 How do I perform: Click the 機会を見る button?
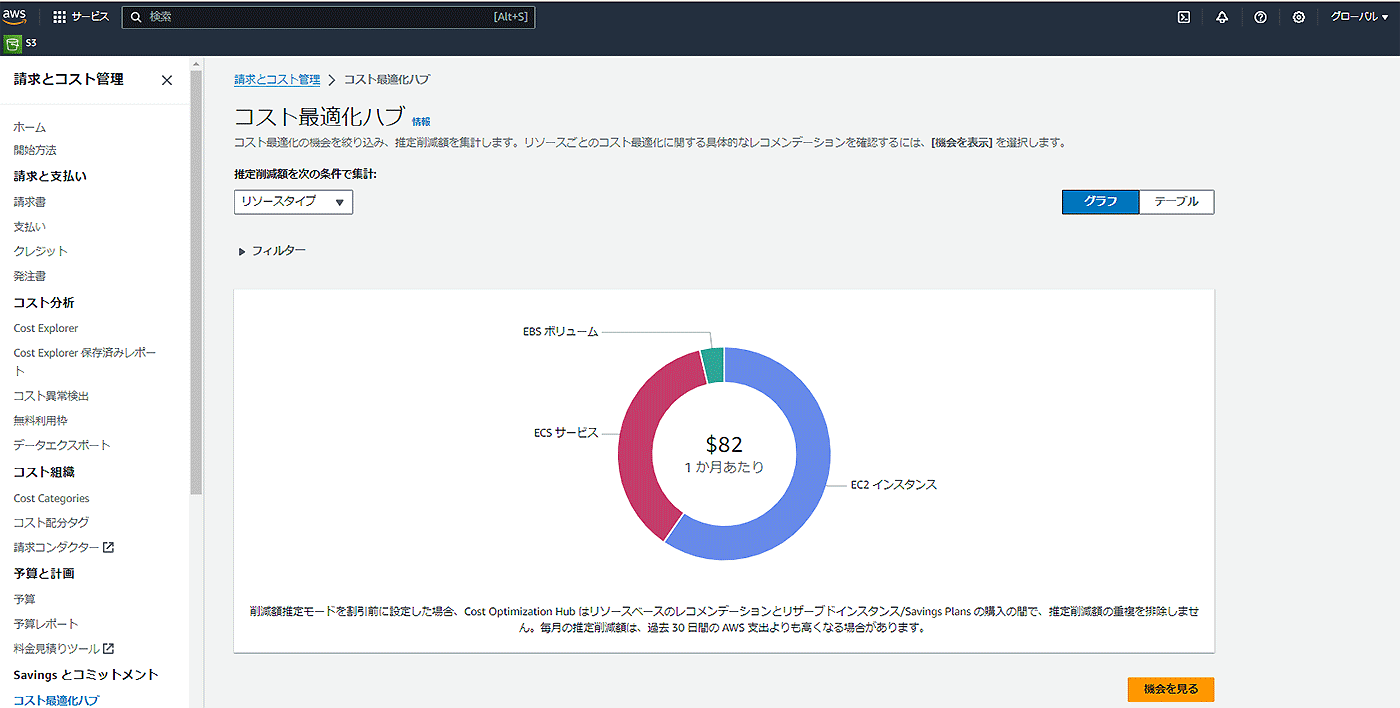tap(1170, 689)
